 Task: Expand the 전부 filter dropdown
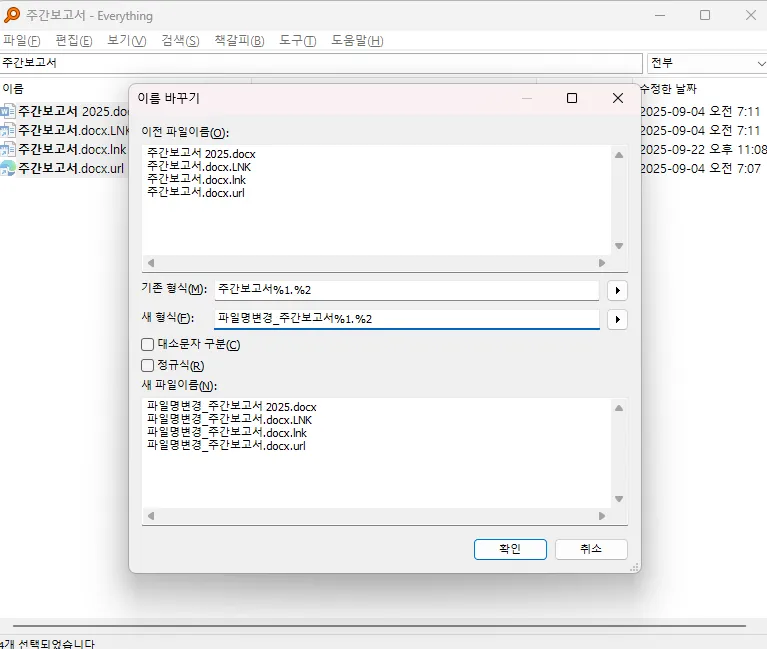tap(707, 63)
